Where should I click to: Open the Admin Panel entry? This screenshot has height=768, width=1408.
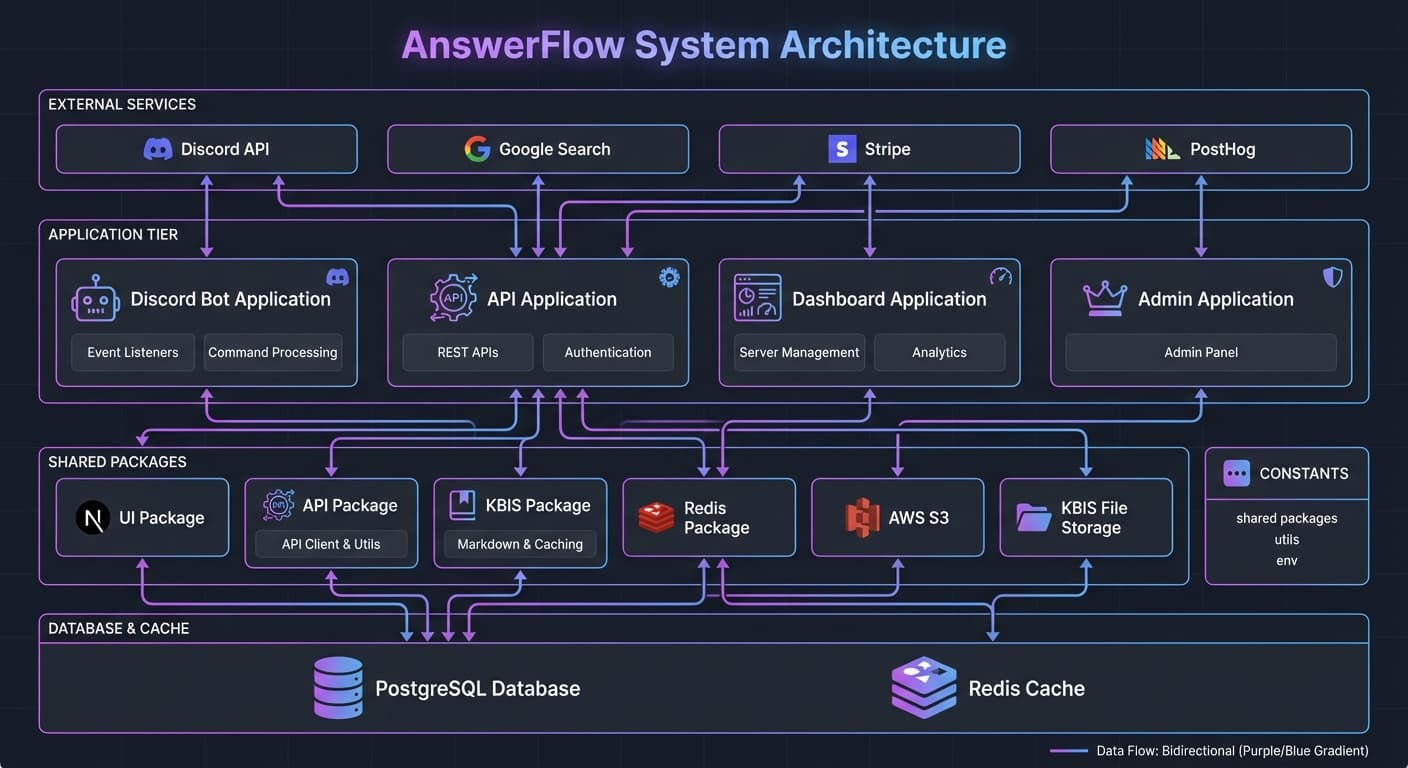pyautogui.click(x=1200, y=352)
